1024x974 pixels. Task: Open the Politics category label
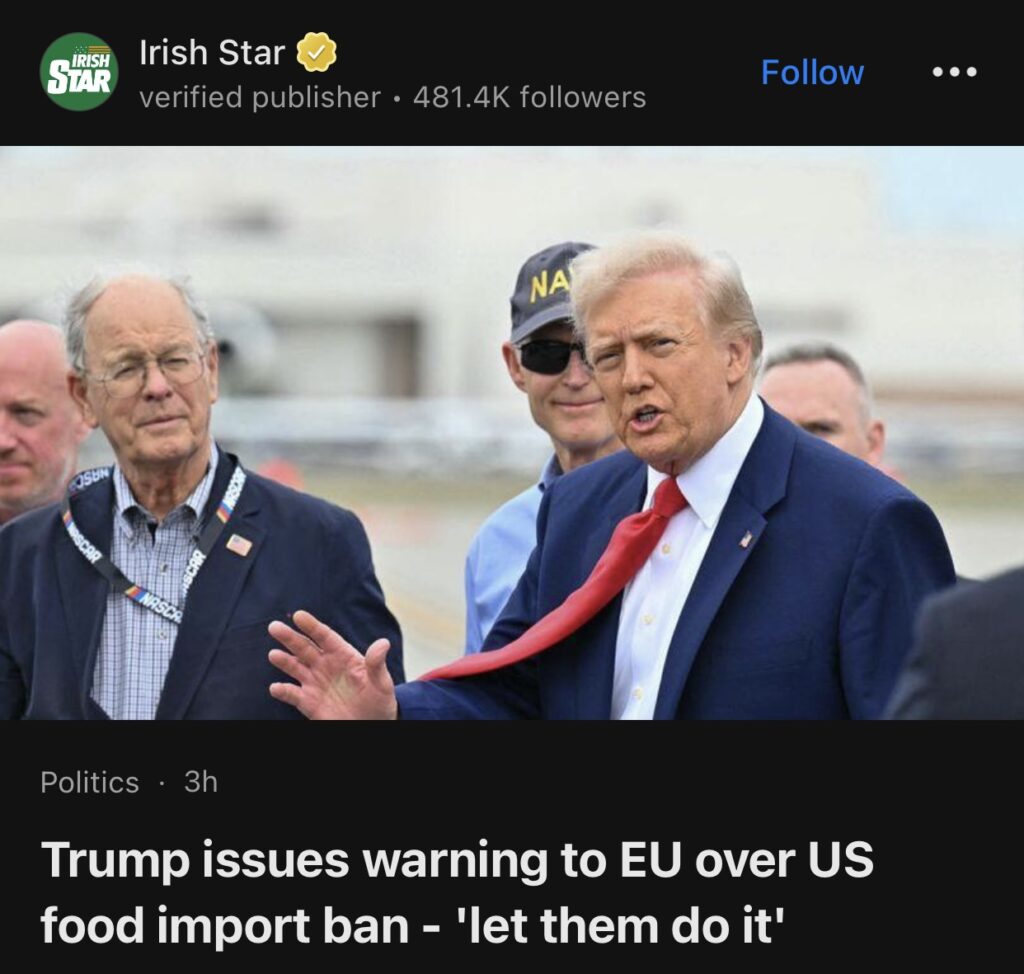[x=89, y=782]
